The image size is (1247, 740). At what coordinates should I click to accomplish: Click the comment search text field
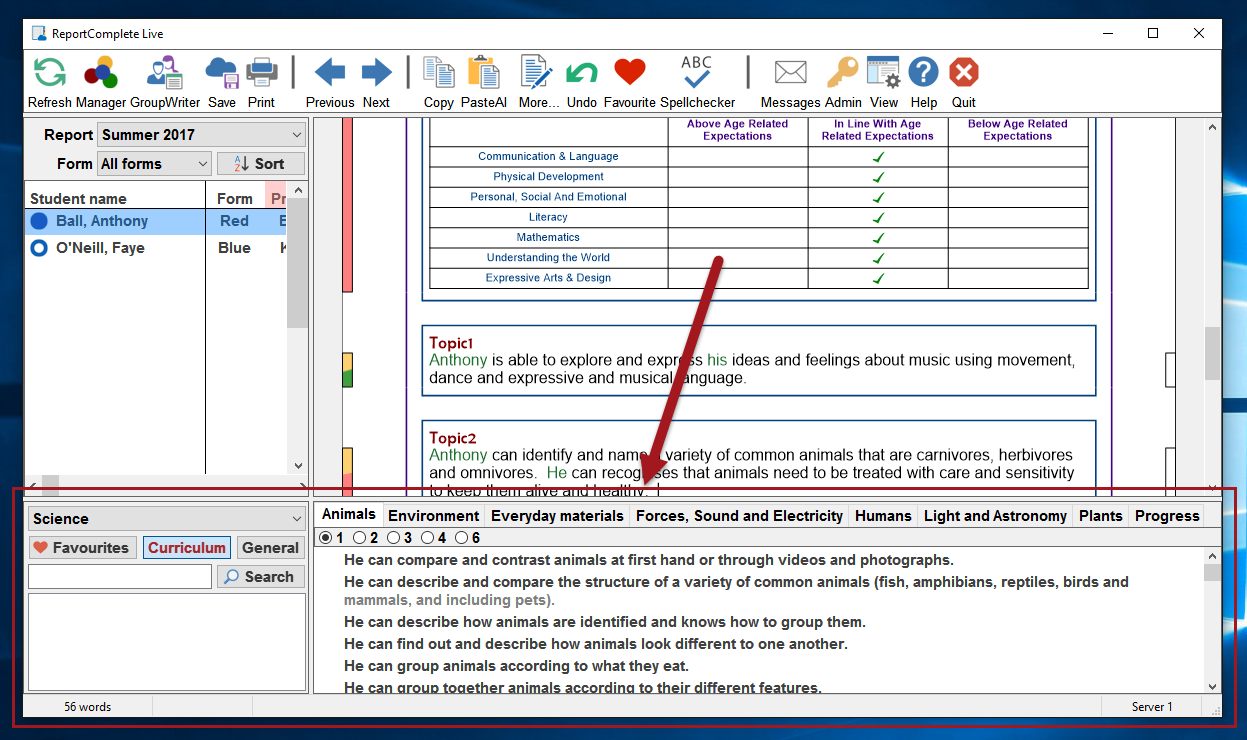[120, 577]
